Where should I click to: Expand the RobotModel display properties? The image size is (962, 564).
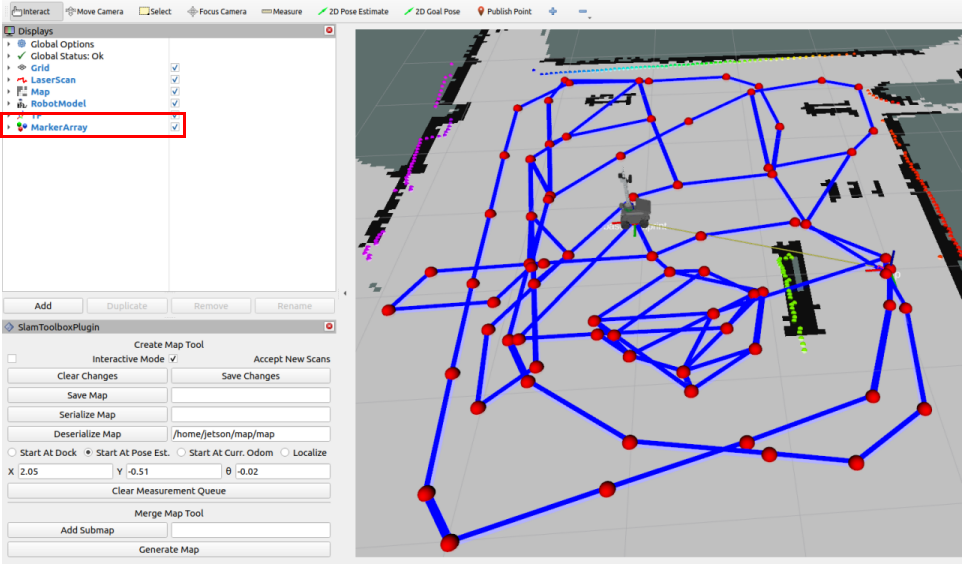9,104
